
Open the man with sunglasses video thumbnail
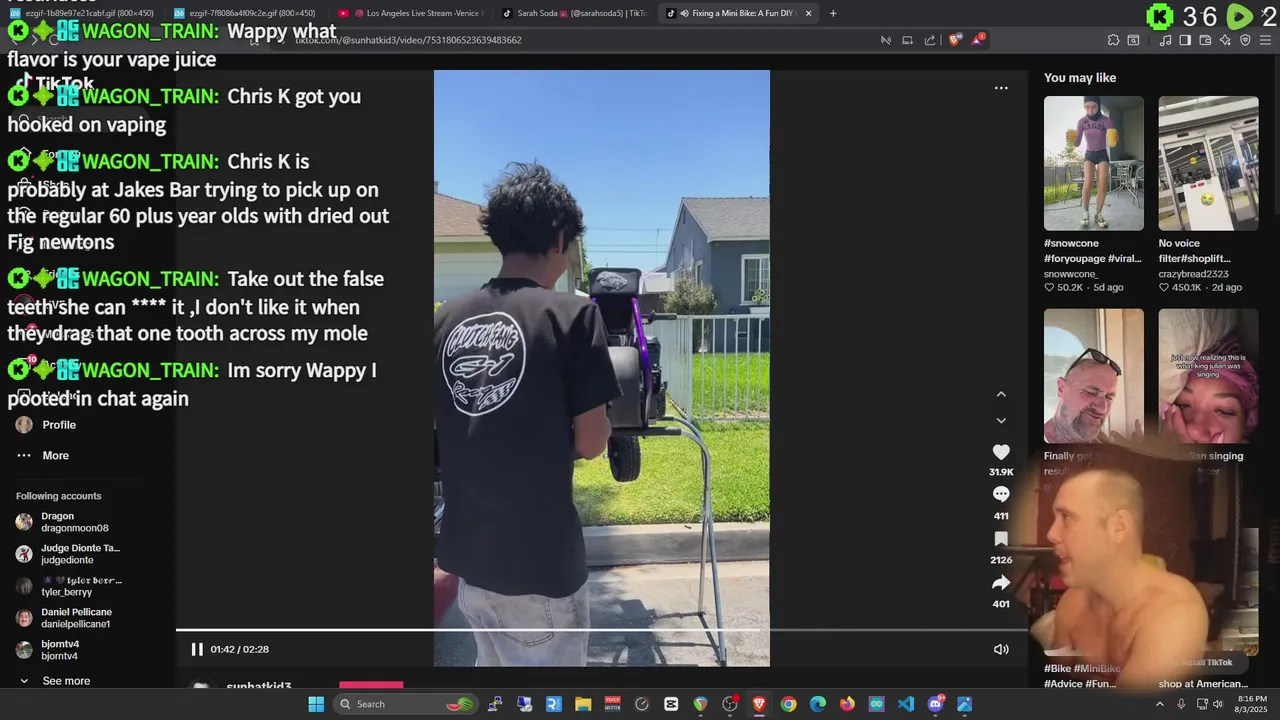pyautogui.click(x=1094, y=375)
